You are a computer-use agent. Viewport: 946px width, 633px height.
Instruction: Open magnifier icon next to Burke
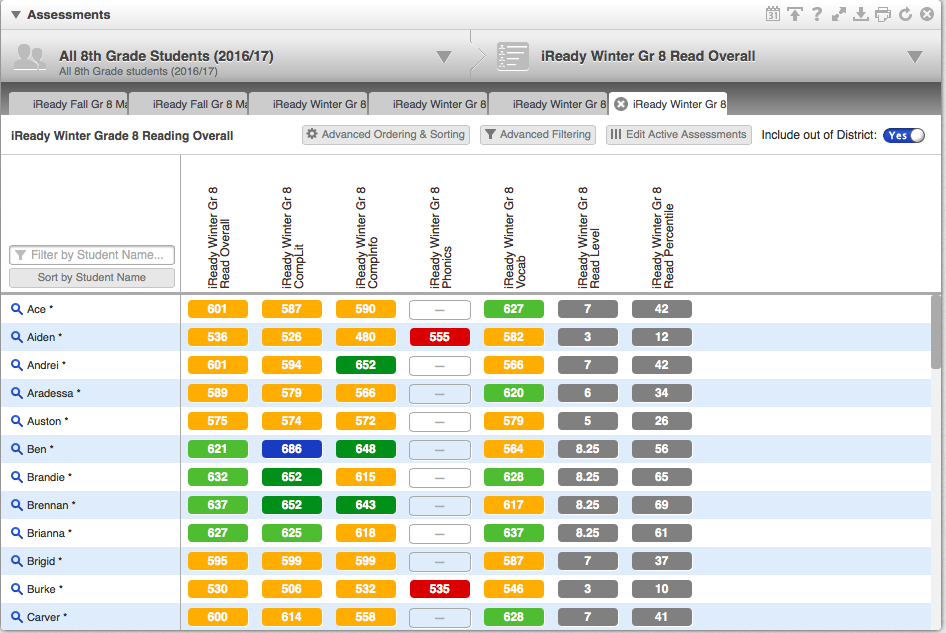click(17, 589)
